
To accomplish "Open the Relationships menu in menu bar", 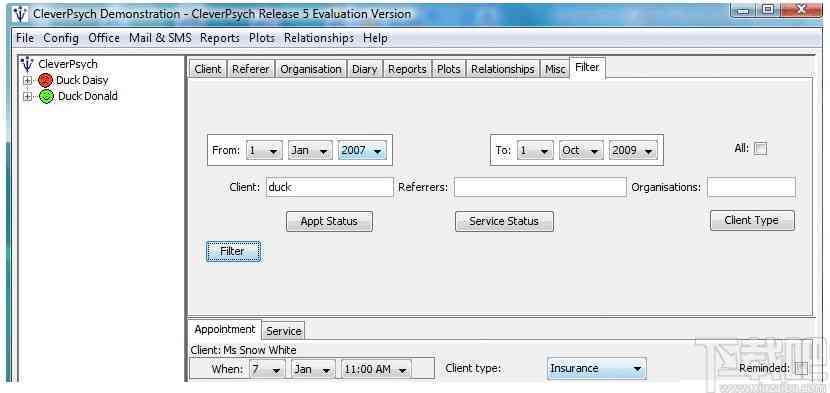I will (x=319, y=38).
